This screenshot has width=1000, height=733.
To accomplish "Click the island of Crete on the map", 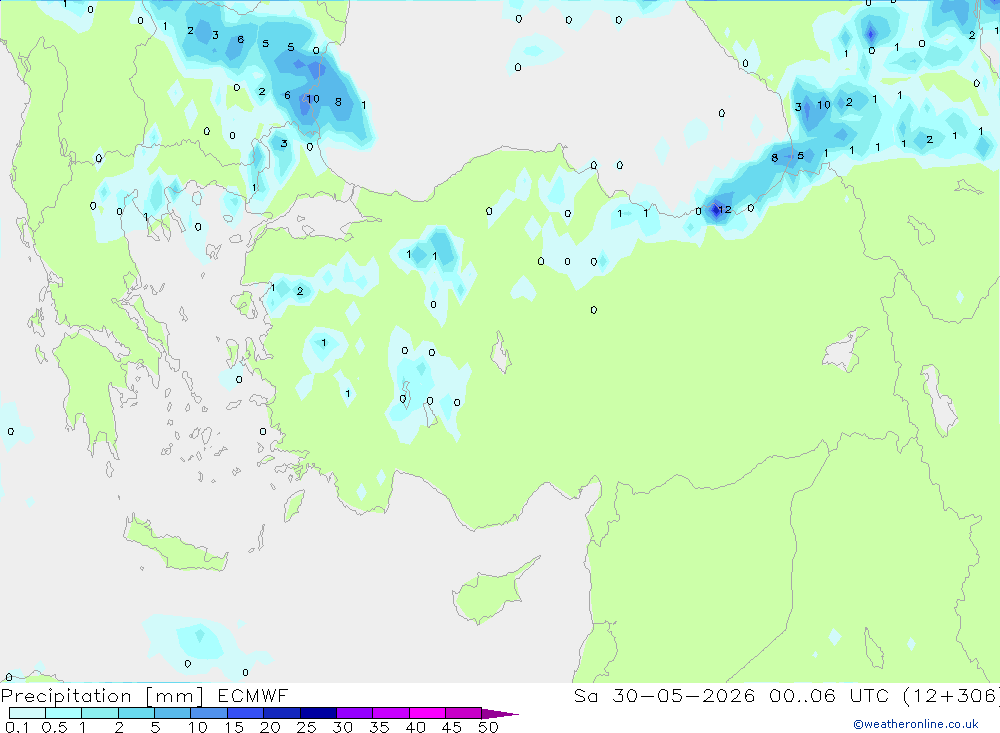I will click(x=173, y=547).
